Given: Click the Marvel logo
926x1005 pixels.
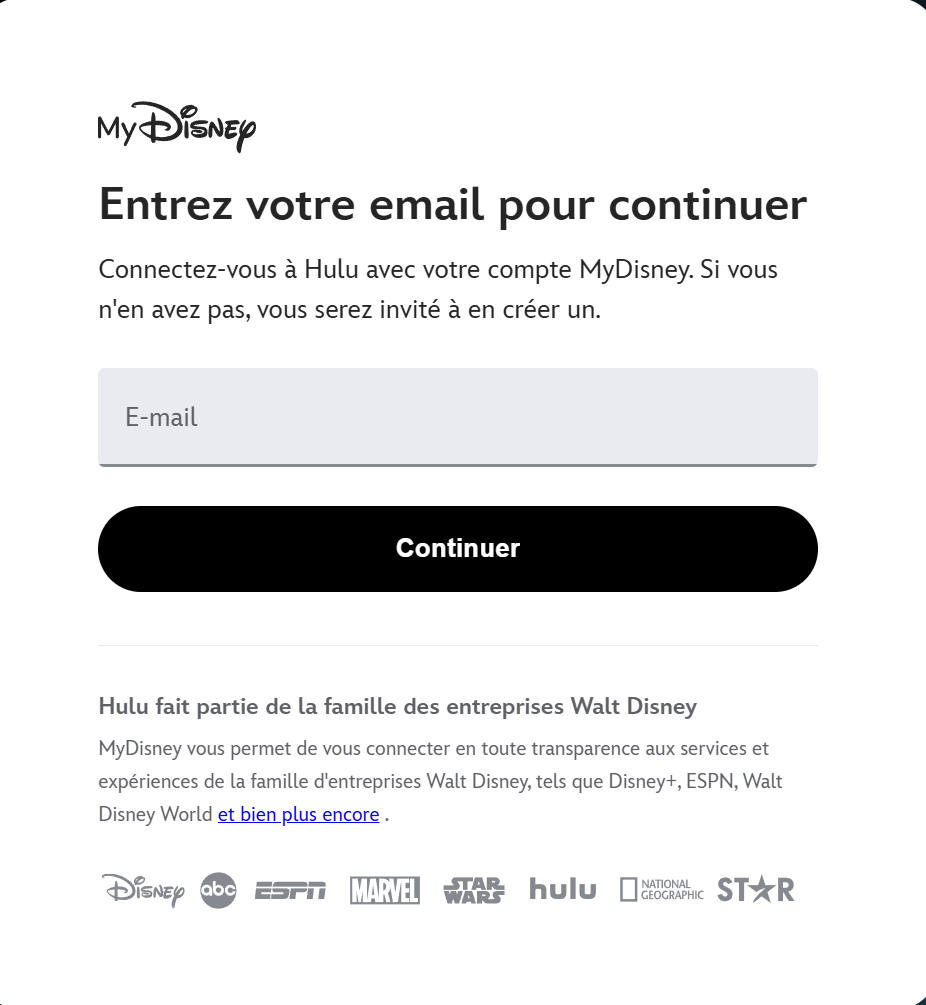Looking at the screenshot, I should [384, 890].
